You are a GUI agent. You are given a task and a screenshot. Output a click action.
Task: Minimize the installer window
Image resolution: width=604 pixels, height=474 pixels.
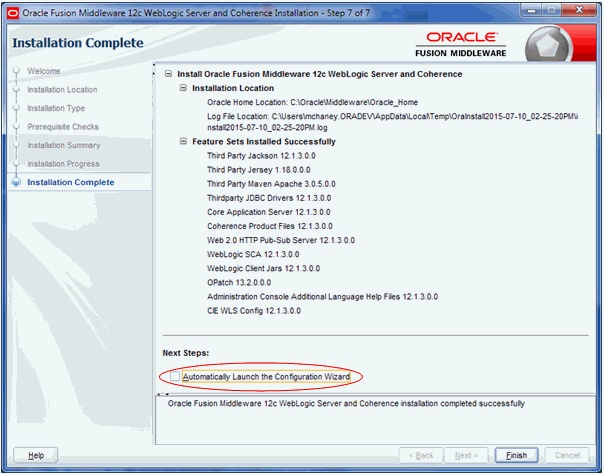(533, 11)
